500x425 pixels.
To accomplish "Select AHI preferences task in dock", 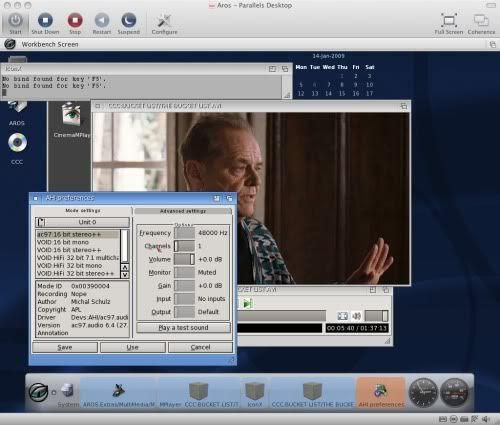I will point(381,393).
